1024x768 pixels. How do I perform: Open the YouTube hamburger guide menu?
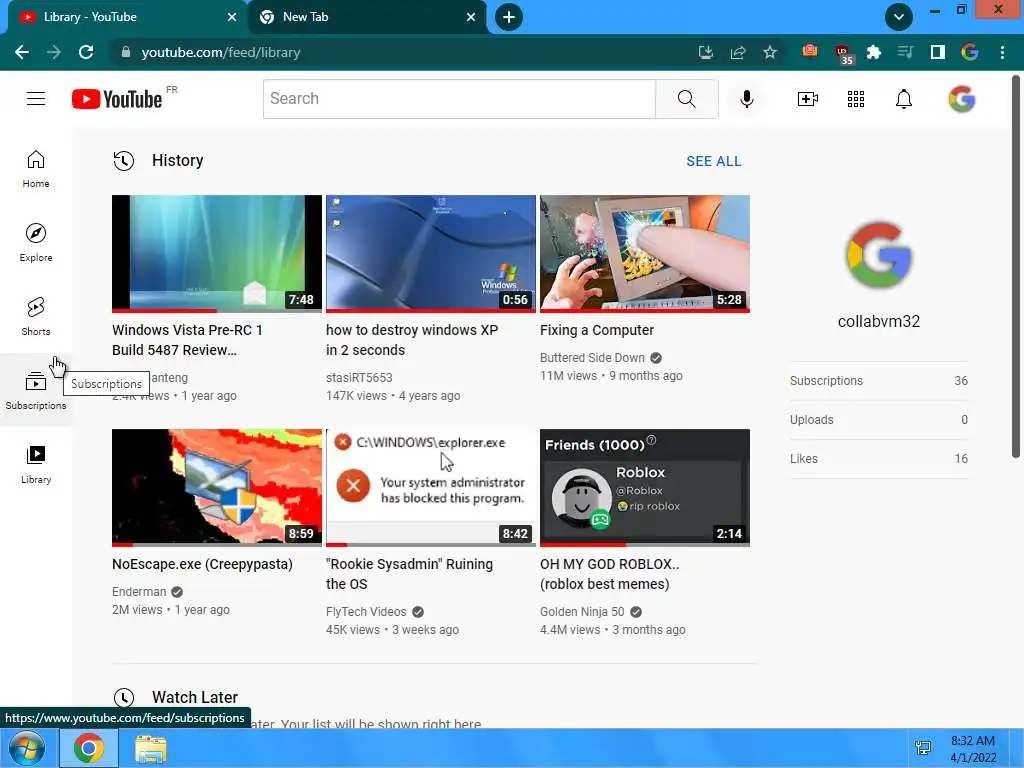coord(36,99)
